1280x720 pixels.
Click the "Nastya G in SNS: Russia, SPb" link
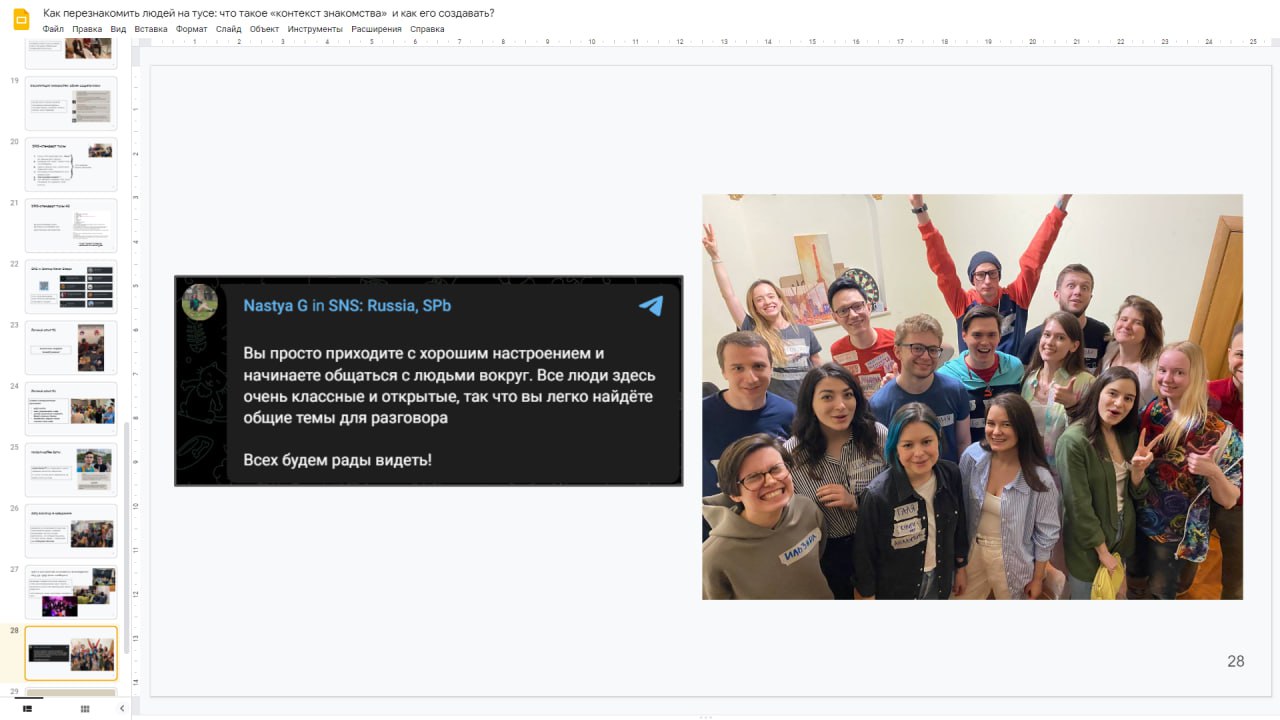(x=347, y=306)
